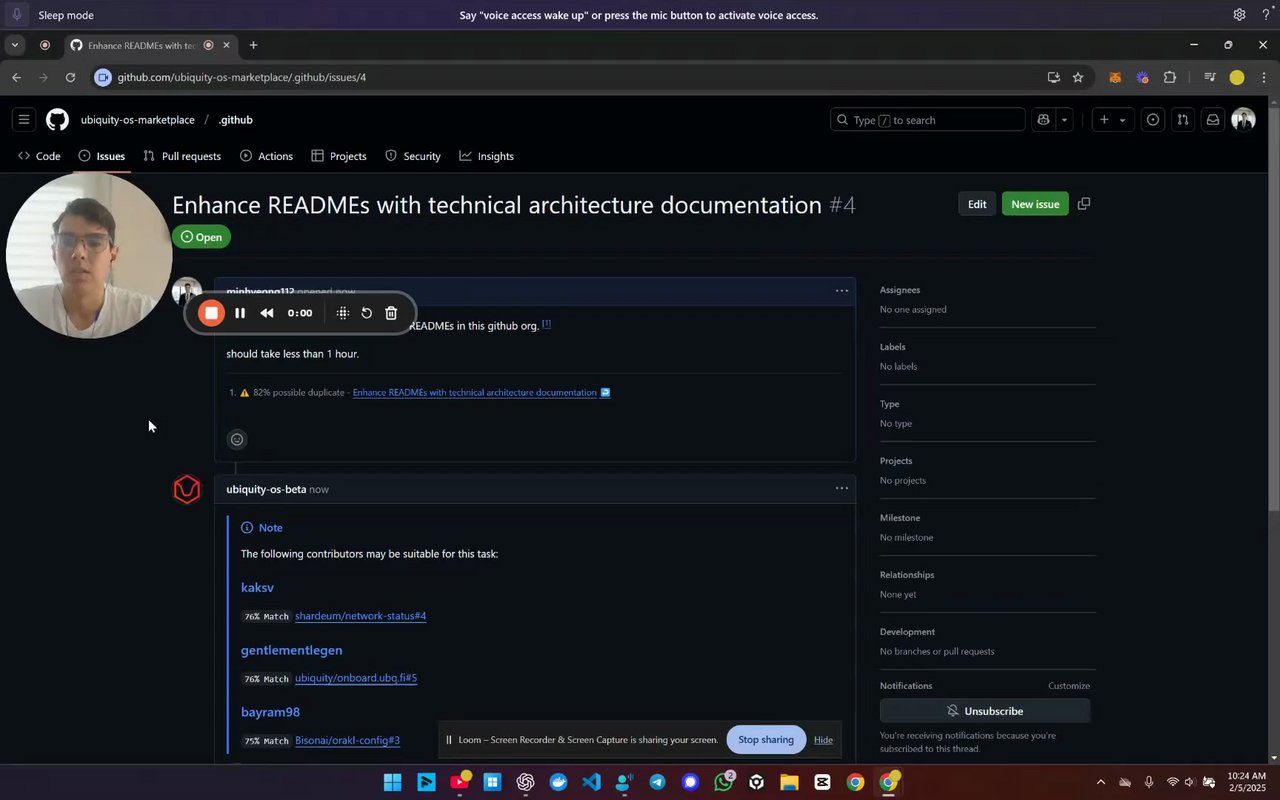Viewport: 1280px width, 800px height.
Task: Click the Loom toolbar drag handle
Action: [343, 313]
